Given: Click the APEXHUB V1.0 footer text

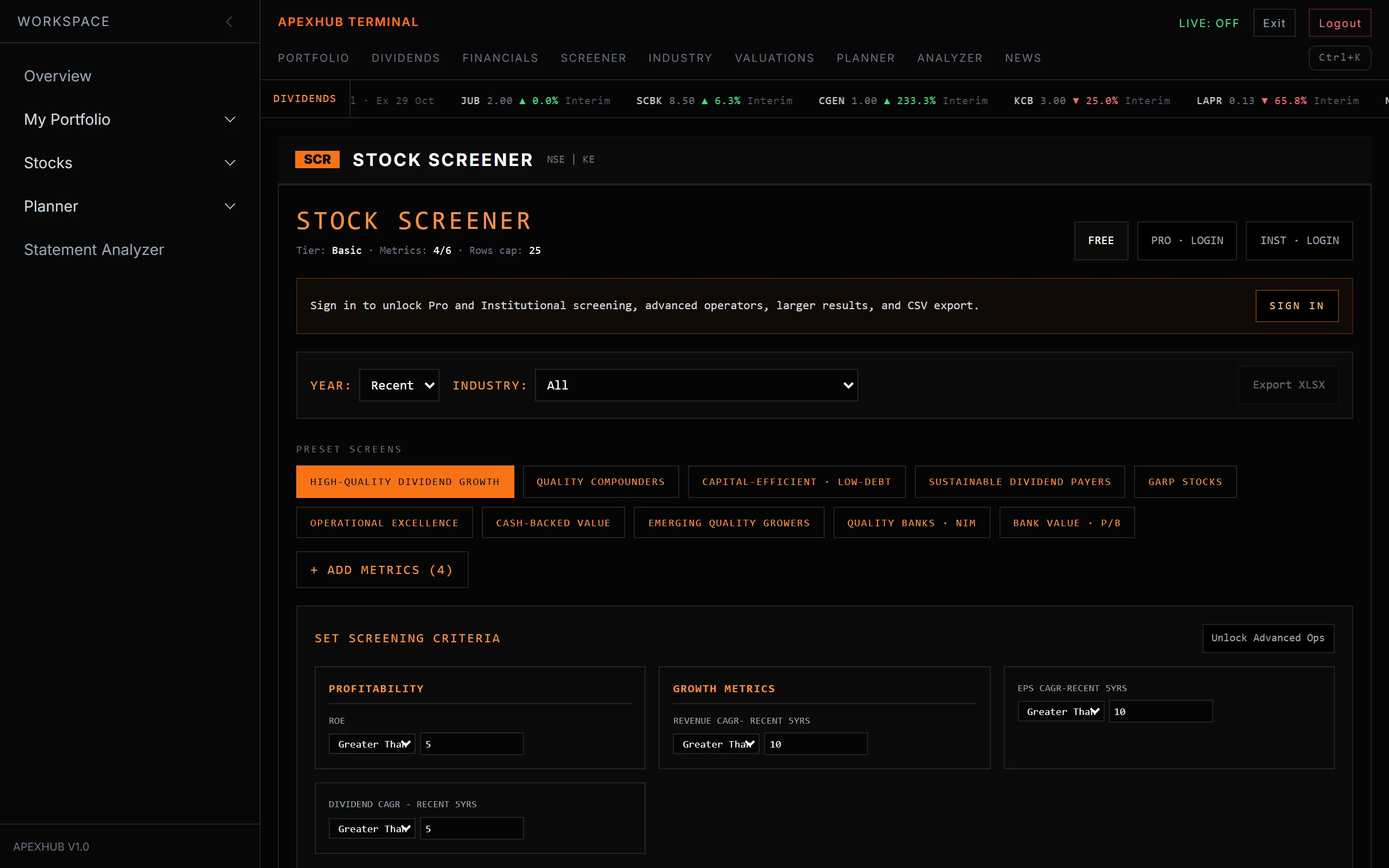Looking at the screenshot, I should pyautogui.click(x=51, y=847).
